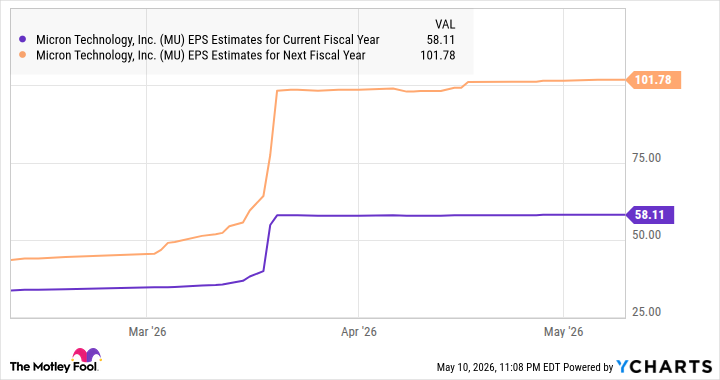This screenshot has height=380, width=720.
Task: Click the VAL column header
Action: (x=445, y=24)
